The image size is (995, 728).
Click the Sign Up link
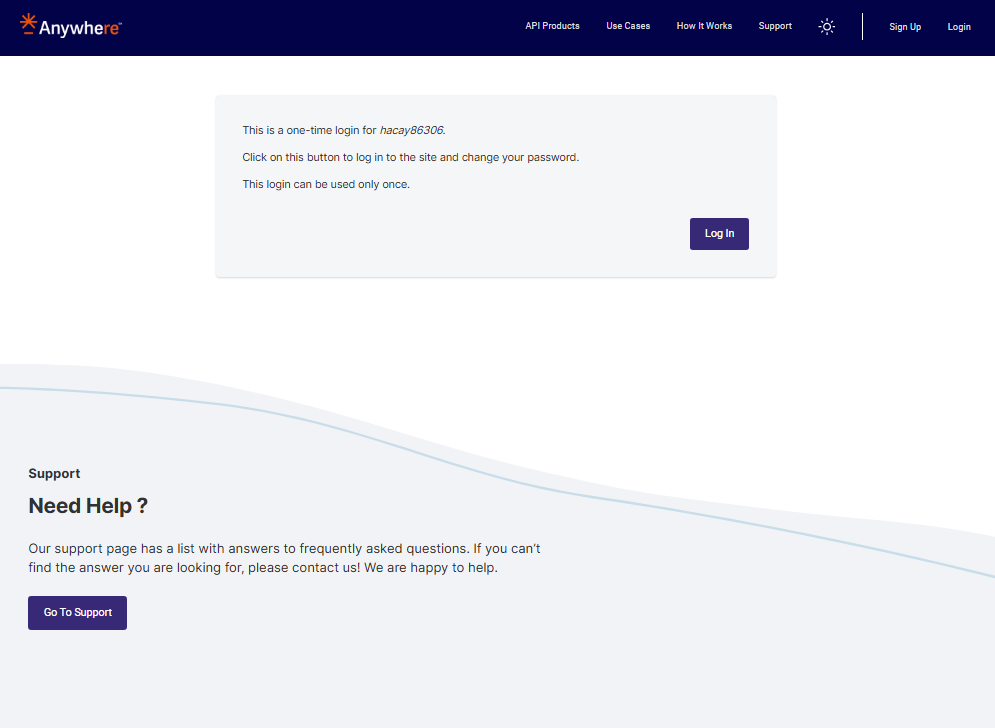pyautogui.click(x=905, y=27)
